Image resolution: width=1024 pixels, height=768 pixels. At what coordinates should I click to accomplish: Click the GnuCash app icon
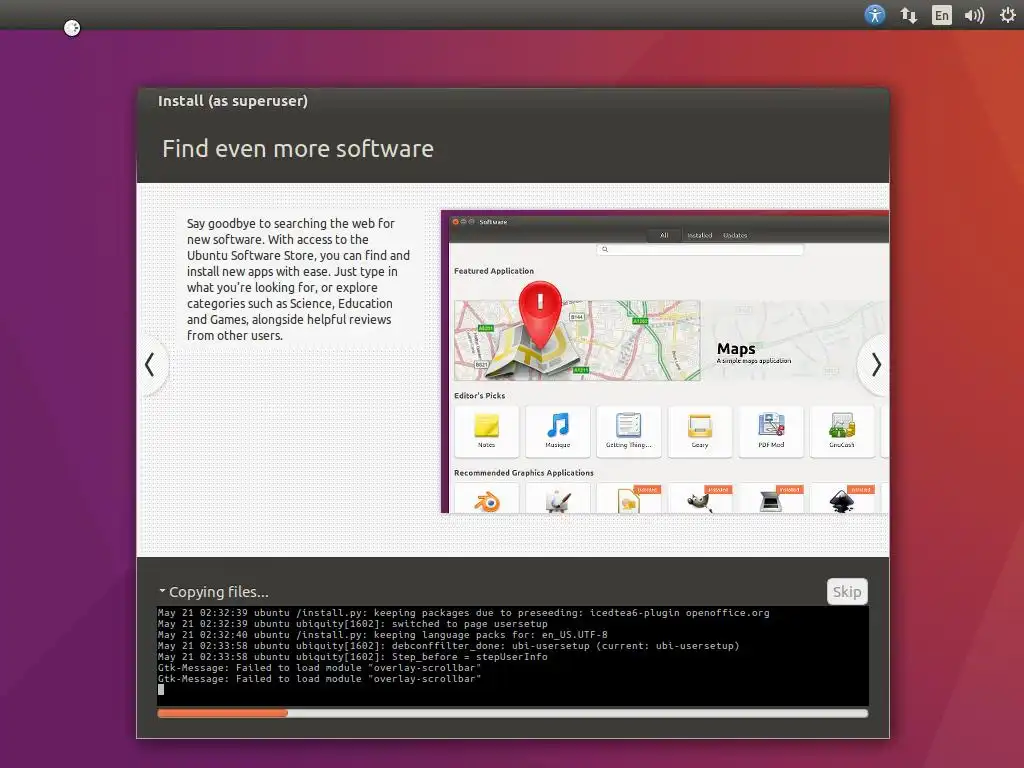click(x=842, y=425)
